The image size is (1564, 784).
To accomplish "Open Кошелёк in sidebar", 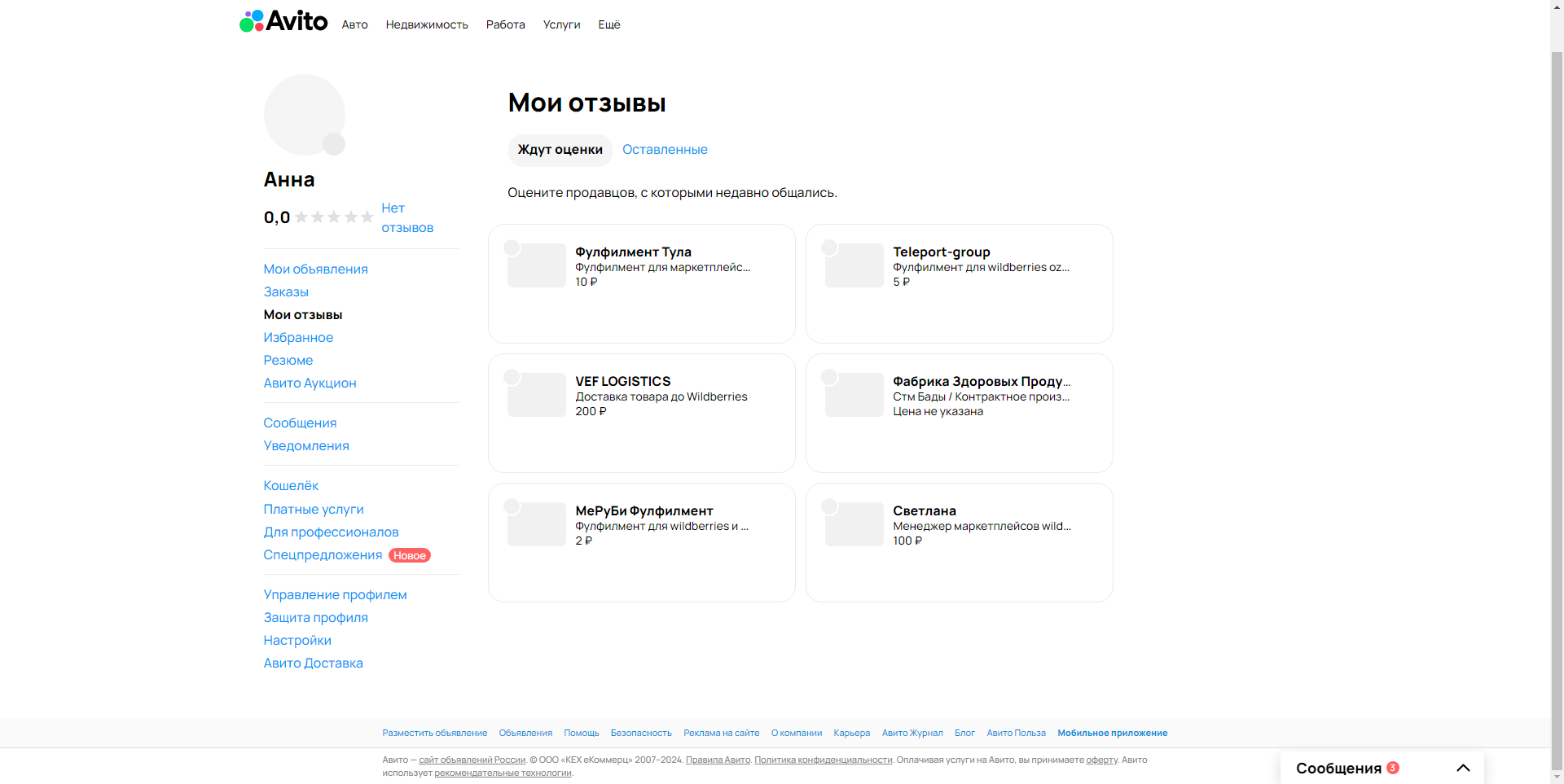I will pos(291,486).
